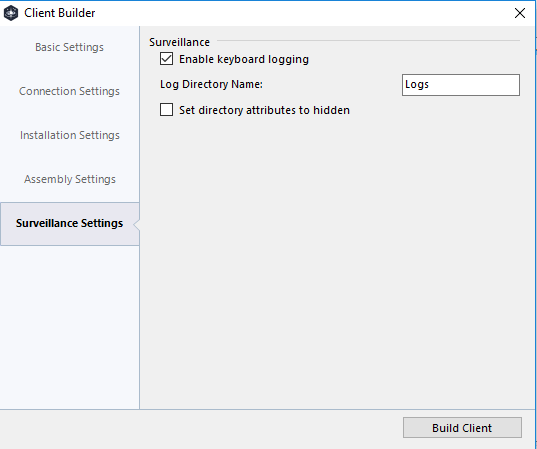Click the 'Set directory attributes to hidden' label

(264, 110)
